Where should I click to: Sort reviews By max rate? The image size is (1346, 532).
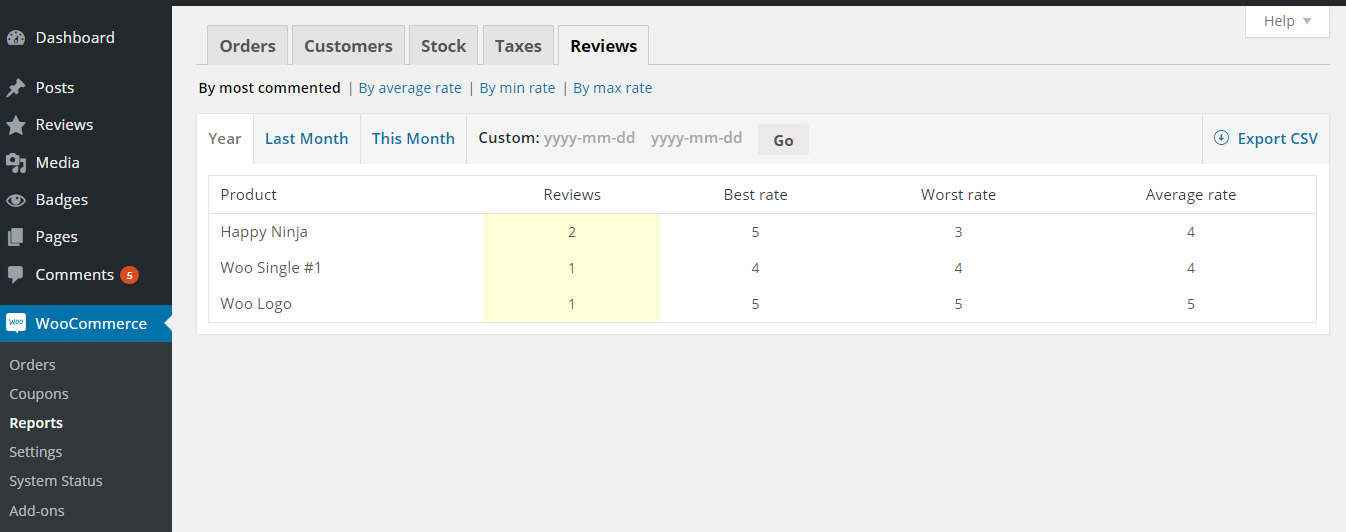(x=612, y=88)
